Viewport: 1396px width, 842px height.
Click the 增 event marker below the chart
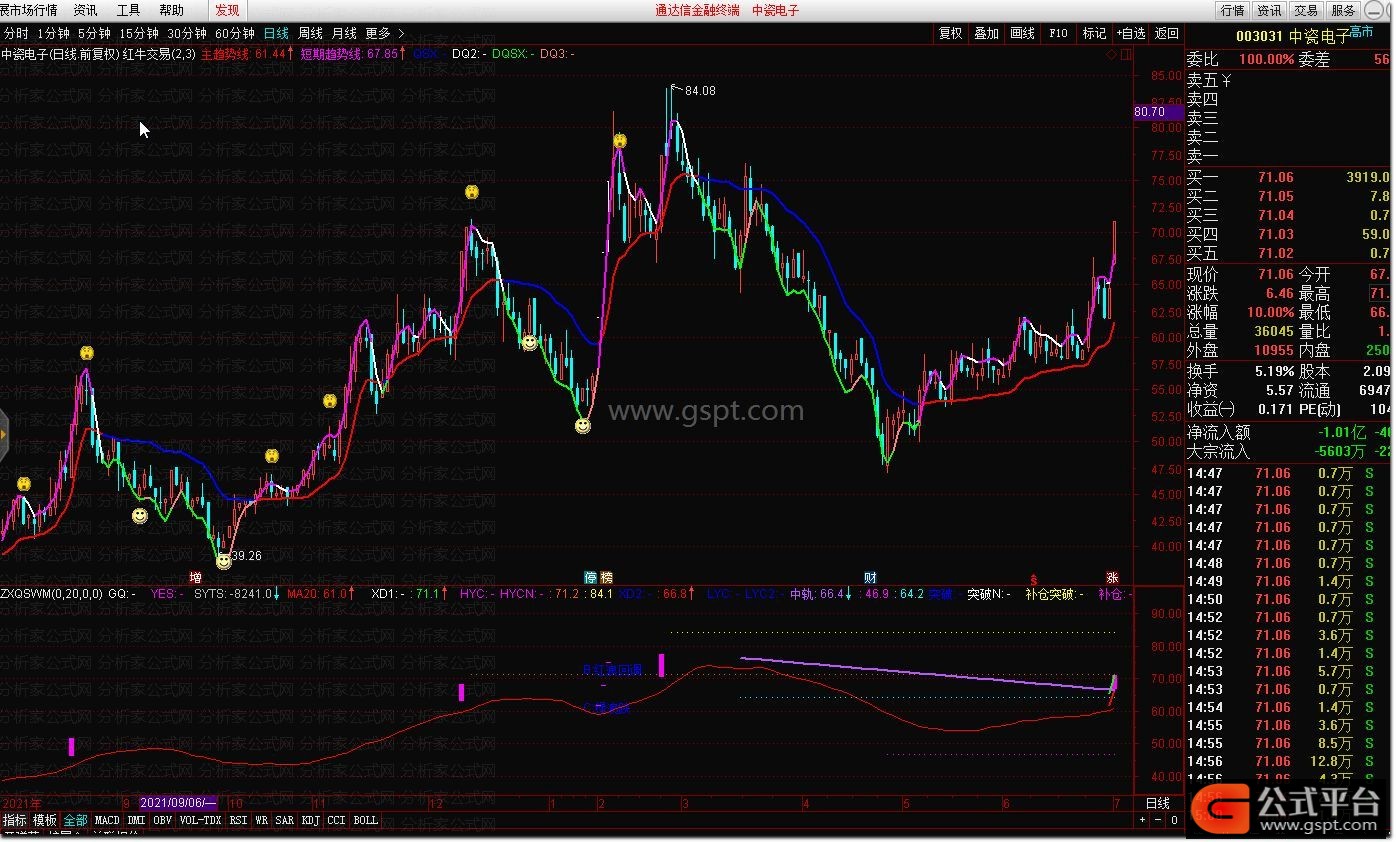point(195,577)
